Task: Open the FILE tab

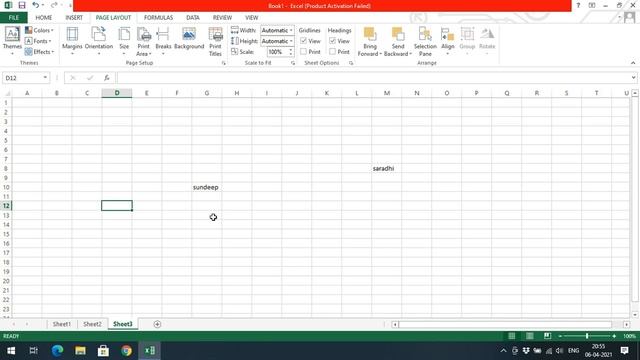Action: click(x=13, y=18)
